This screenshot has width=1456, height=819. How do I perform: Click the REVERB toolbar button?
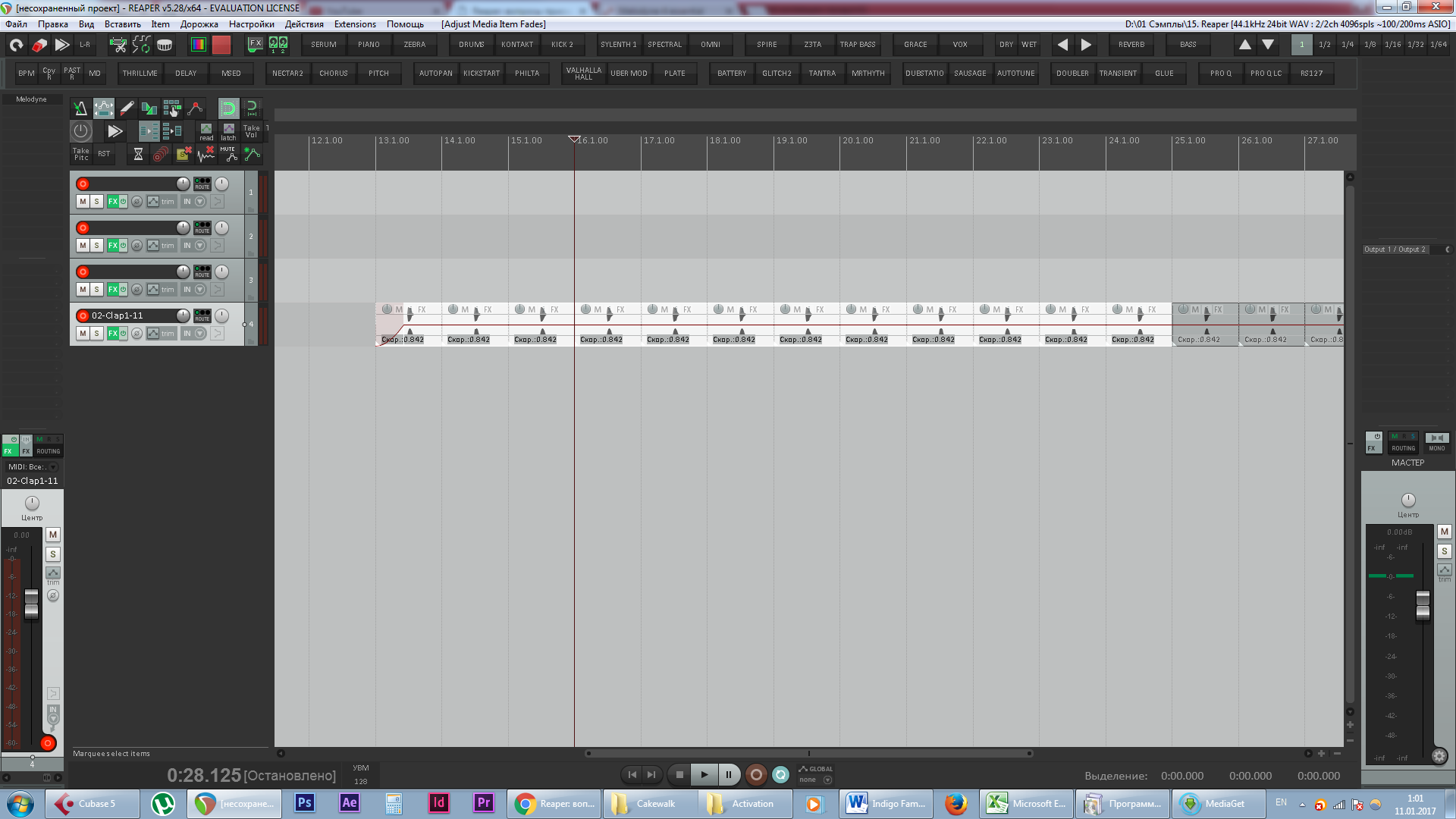(x=1131, y=45)
